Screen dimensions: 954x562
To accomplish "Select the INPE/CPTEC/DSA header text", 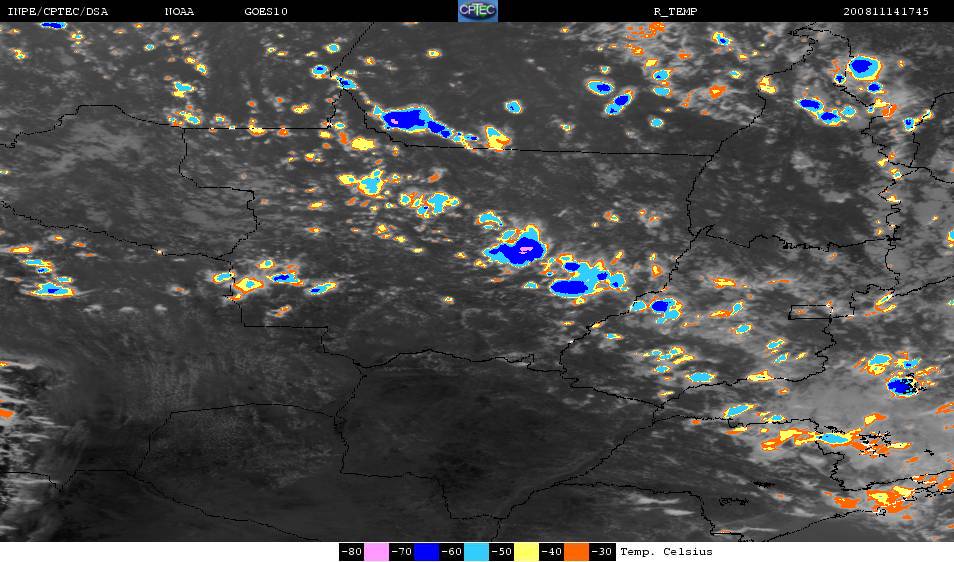I will [58, 12].
